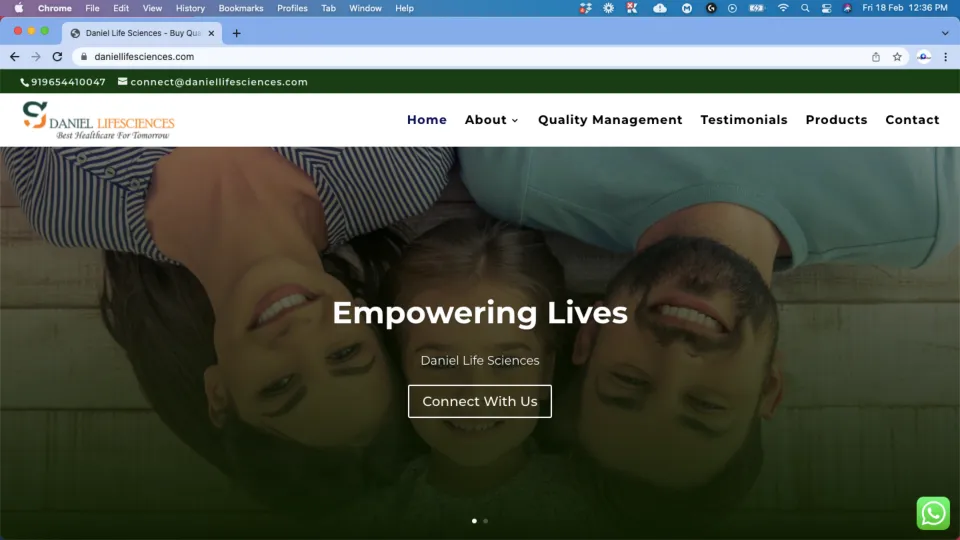The width and height of the screenshot is (960, 540).
Task: View site info via the padlock icon
Action: point(84,56)
